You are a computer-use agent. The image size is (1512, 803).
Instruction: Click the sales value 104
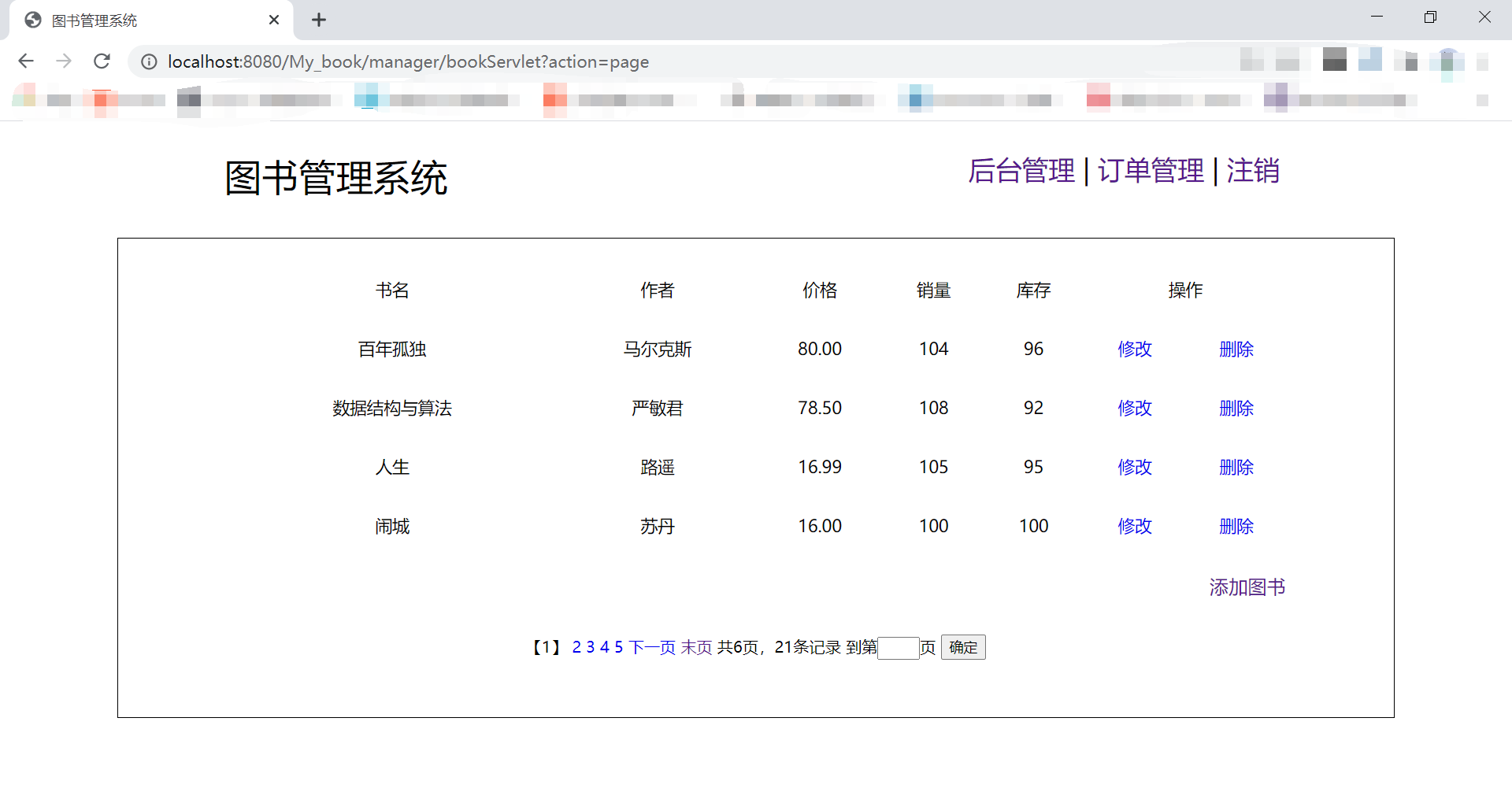pyautogui.click(x=934, y=349)
